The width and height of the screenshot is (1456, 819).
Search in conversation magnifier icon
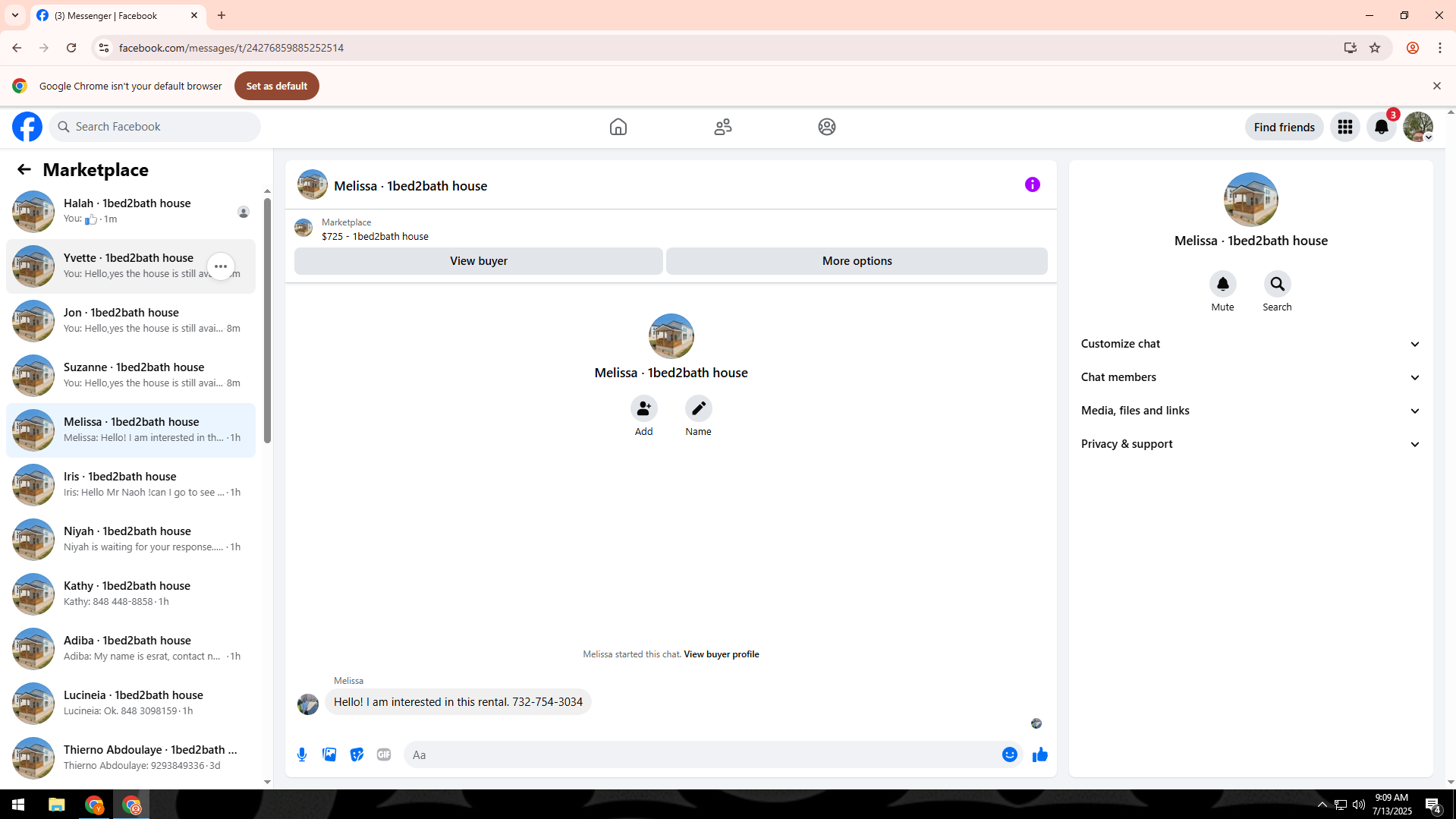[x=1277, y=284]
